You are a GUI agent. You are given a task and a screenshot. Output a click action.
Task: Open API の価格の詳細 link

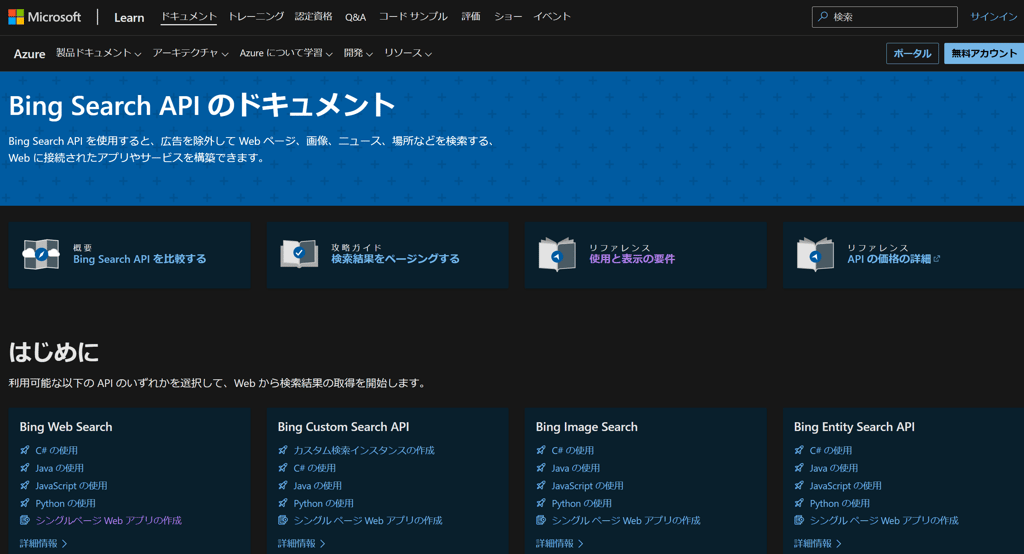click(x=889, y=259)
